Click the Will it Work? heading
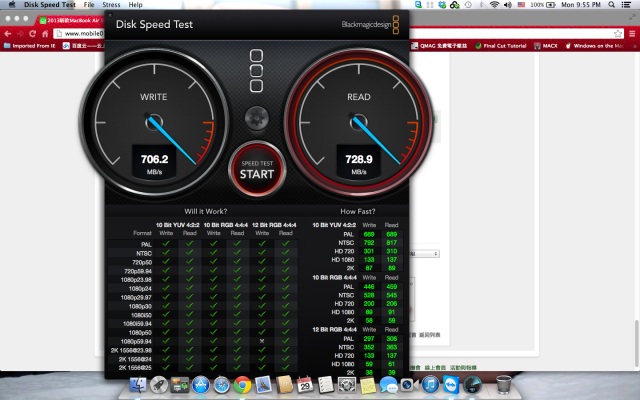 (206, 211)
